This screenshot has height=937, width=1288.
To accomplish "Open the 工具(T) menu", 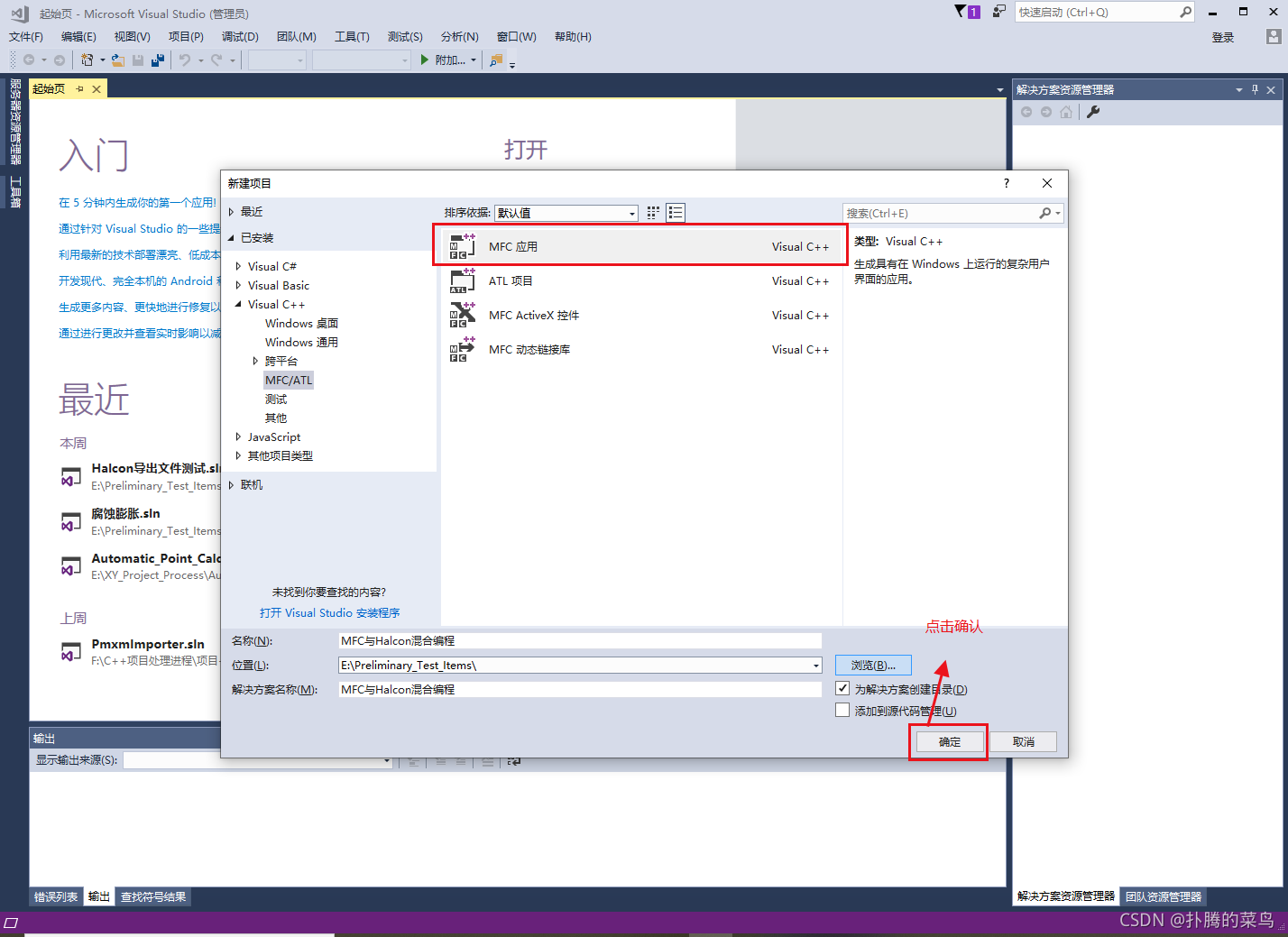I will coord(352,36).
